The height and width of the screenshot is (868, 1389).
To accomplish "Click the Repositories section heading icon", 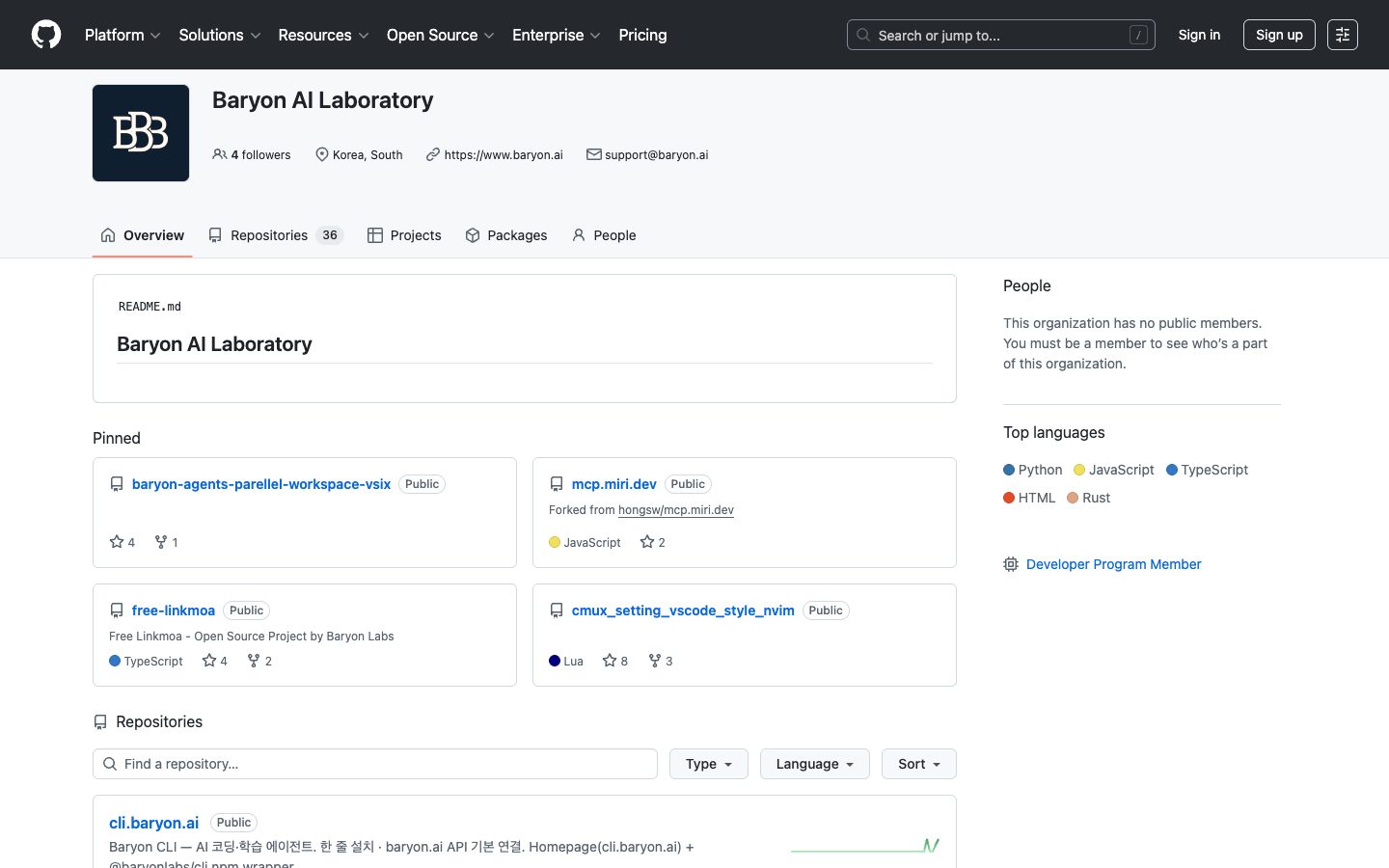I will tap(100, 722).
